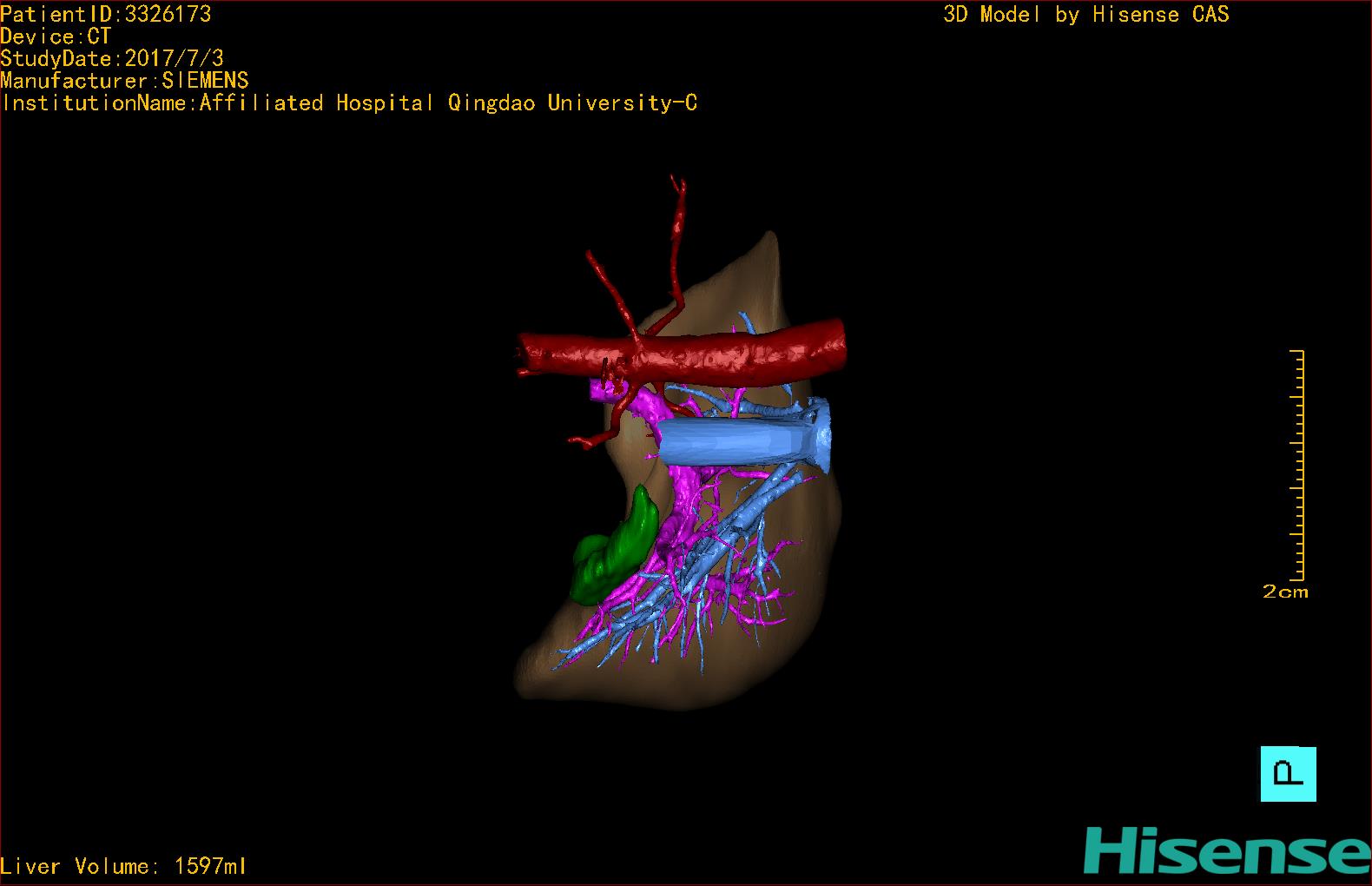Image resolution: width=1372 pixels, height=886 pixels.
Task: Click the Device:CT label
Action: coord(56,36)
